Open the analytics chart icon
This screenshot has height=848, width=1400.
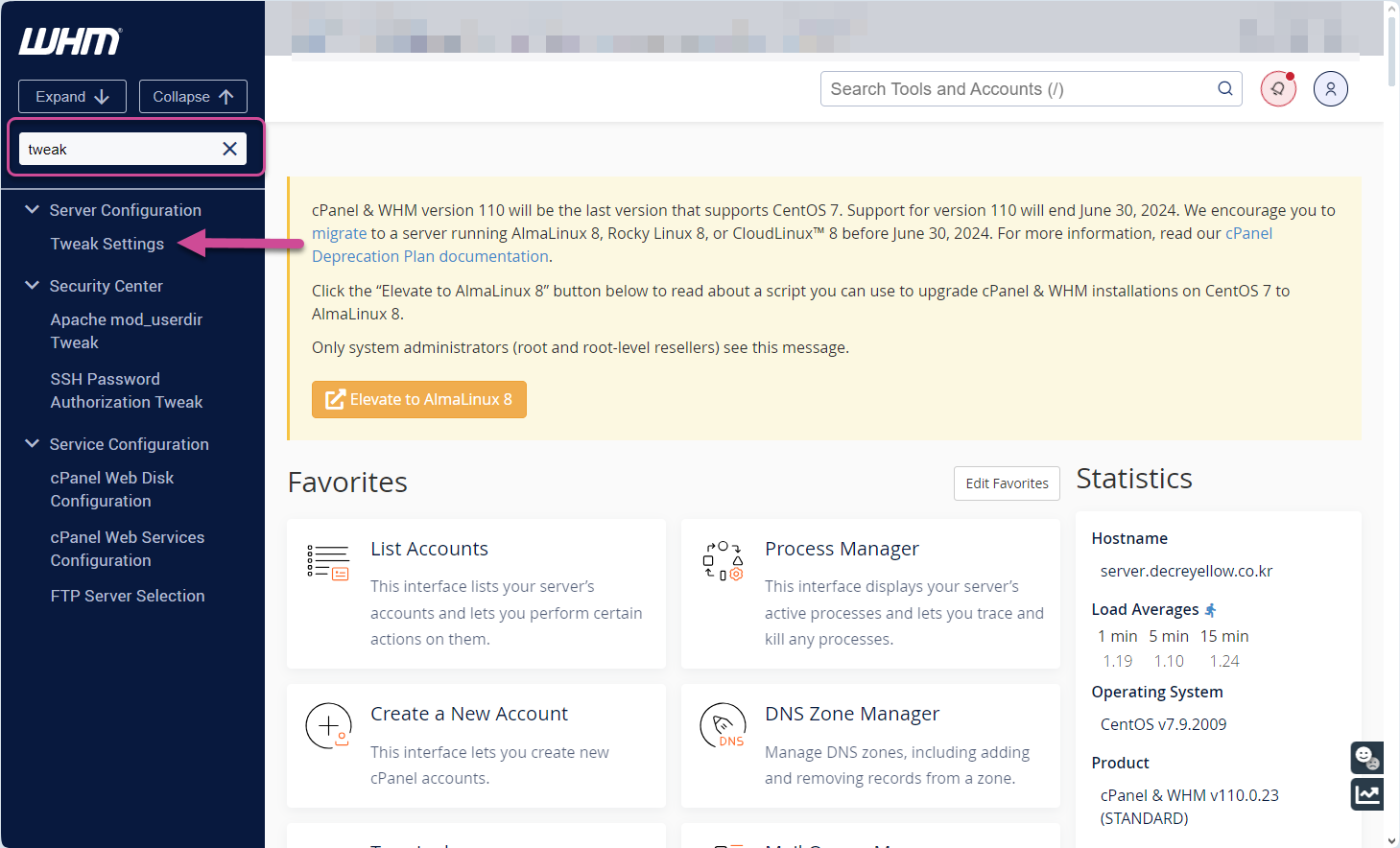point(1366,794)
